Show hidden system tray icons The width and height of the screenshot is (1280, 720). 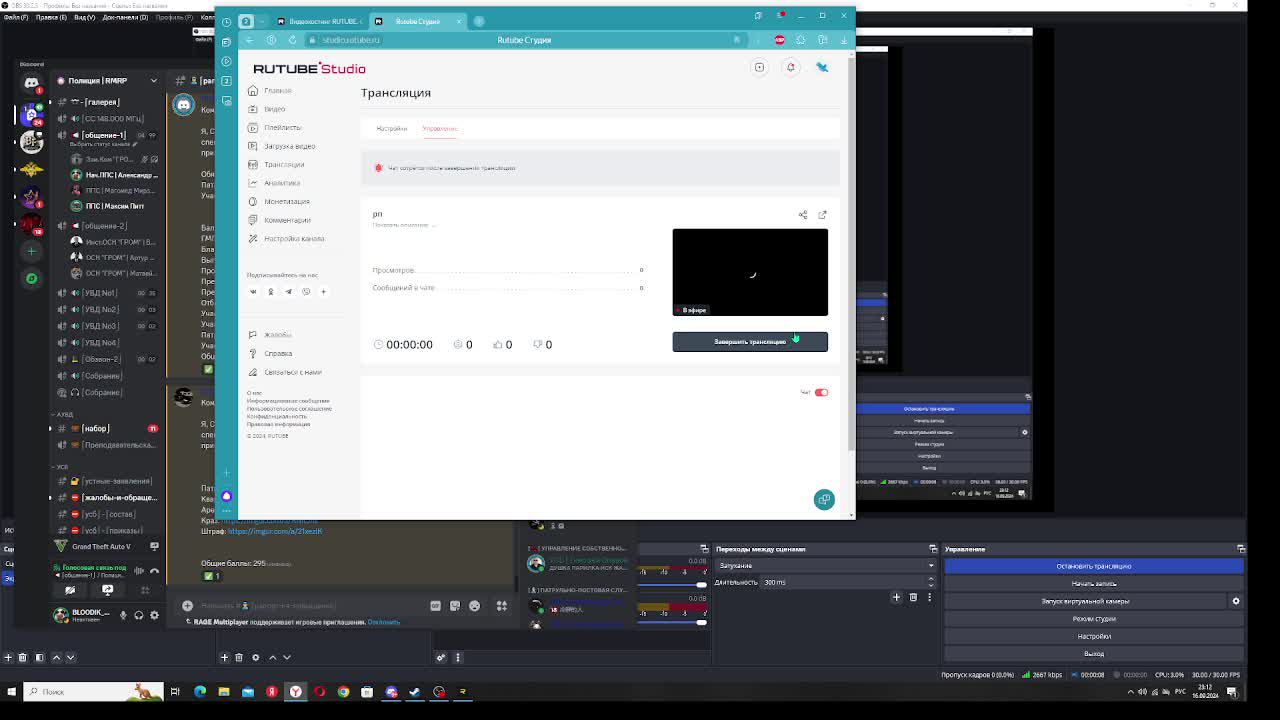click(x=1130, y=691)
